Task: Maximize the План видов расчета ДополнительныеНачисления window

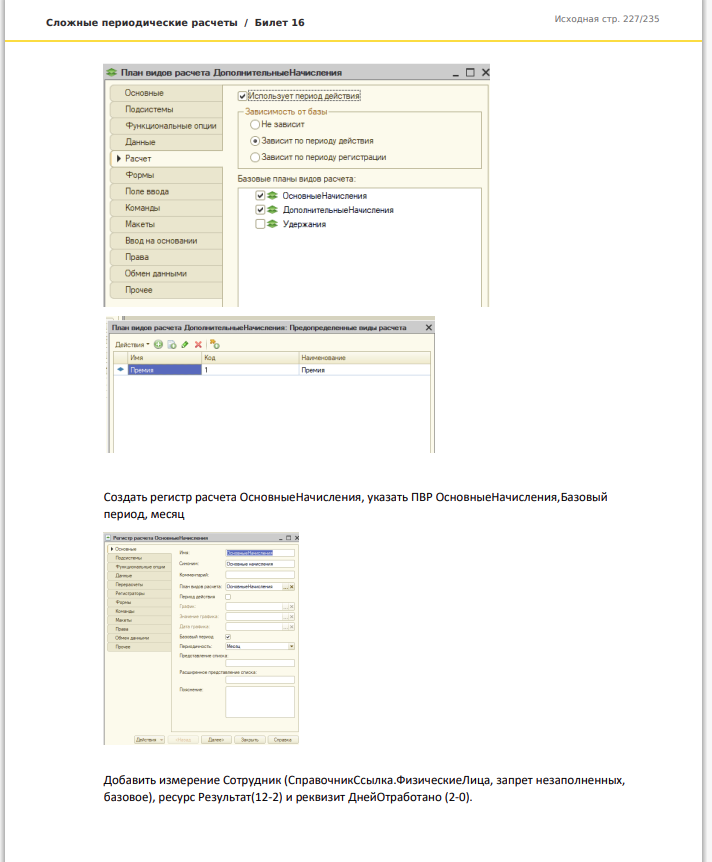Action: coord(470,73)
